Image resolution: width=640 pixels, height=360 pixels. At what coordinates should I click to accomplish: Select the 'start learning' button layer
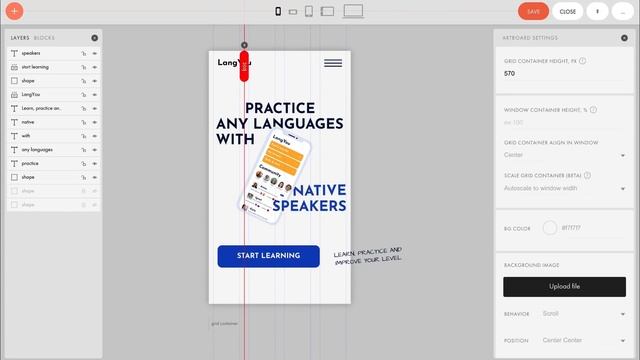point(54,67)
